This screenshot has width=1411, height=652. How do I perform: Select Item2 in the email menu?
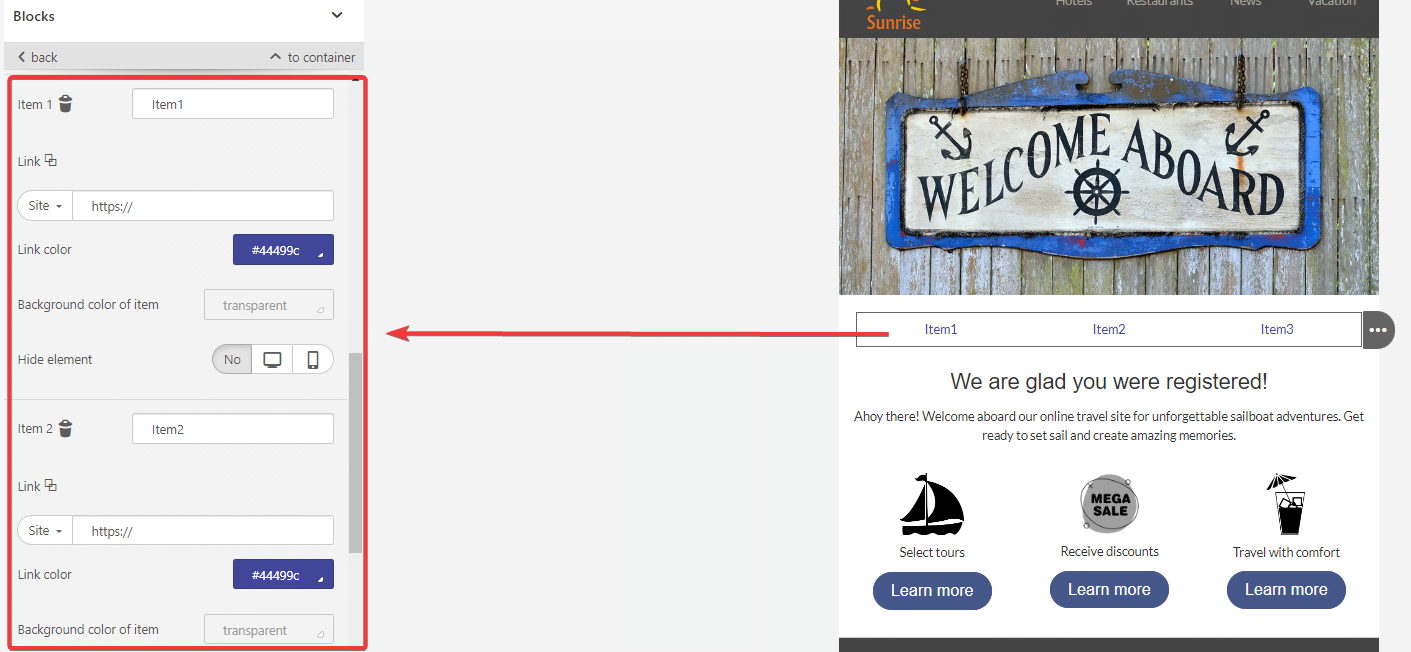click(1109, 329)
